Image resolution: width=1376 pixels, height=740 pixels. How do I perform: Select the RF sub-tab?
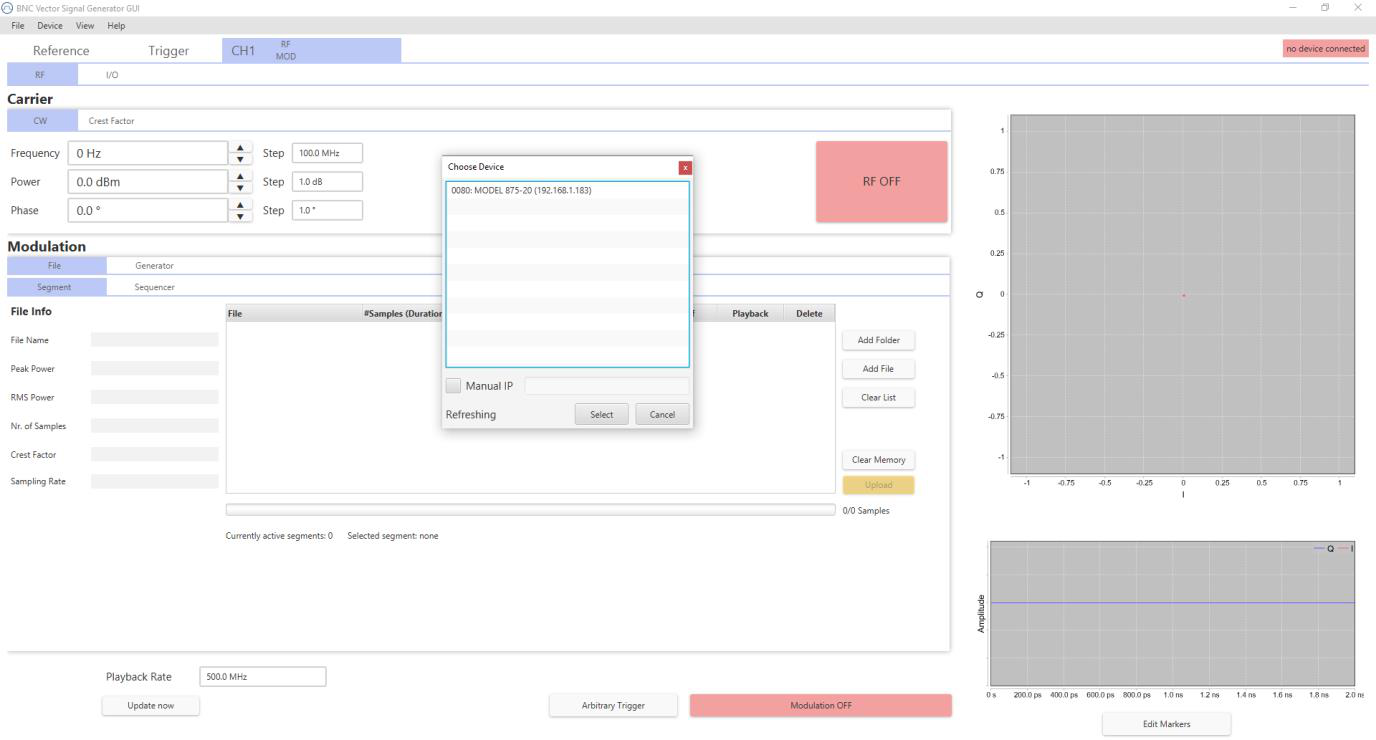click(x=42, y=74)
